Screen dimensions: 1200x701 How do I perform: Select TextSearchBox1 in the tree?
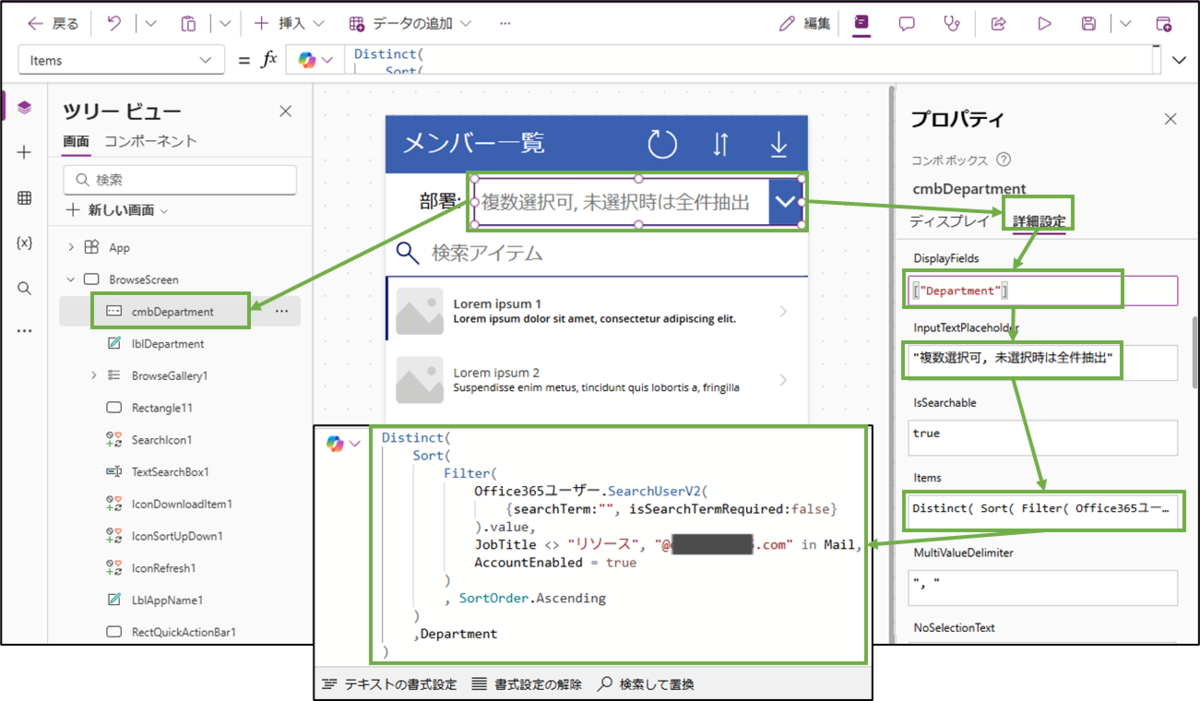170,471
